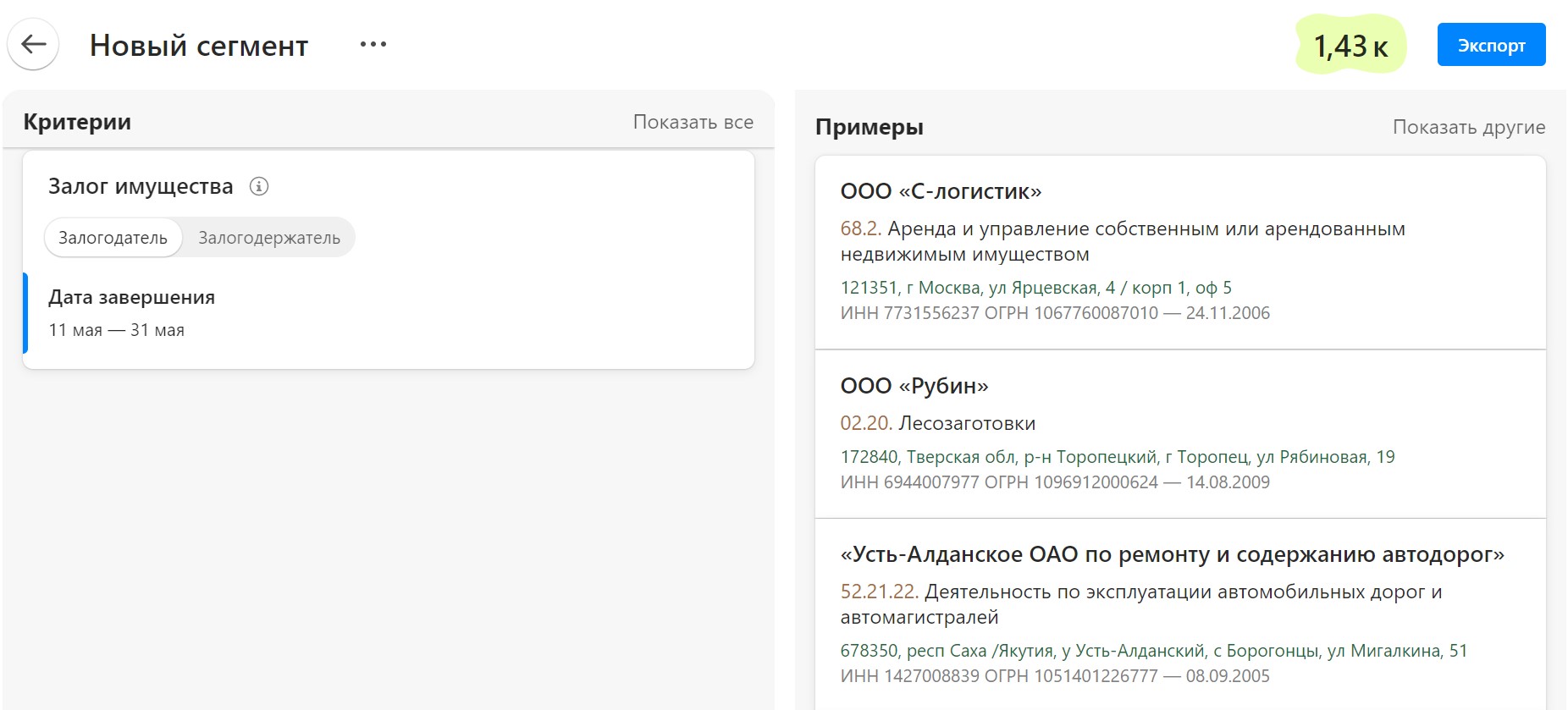Image resolution: width=1568 pixels, height=710 pixels.
Task: Click the info icon beside Залог имущества
Action: [259, 186]
